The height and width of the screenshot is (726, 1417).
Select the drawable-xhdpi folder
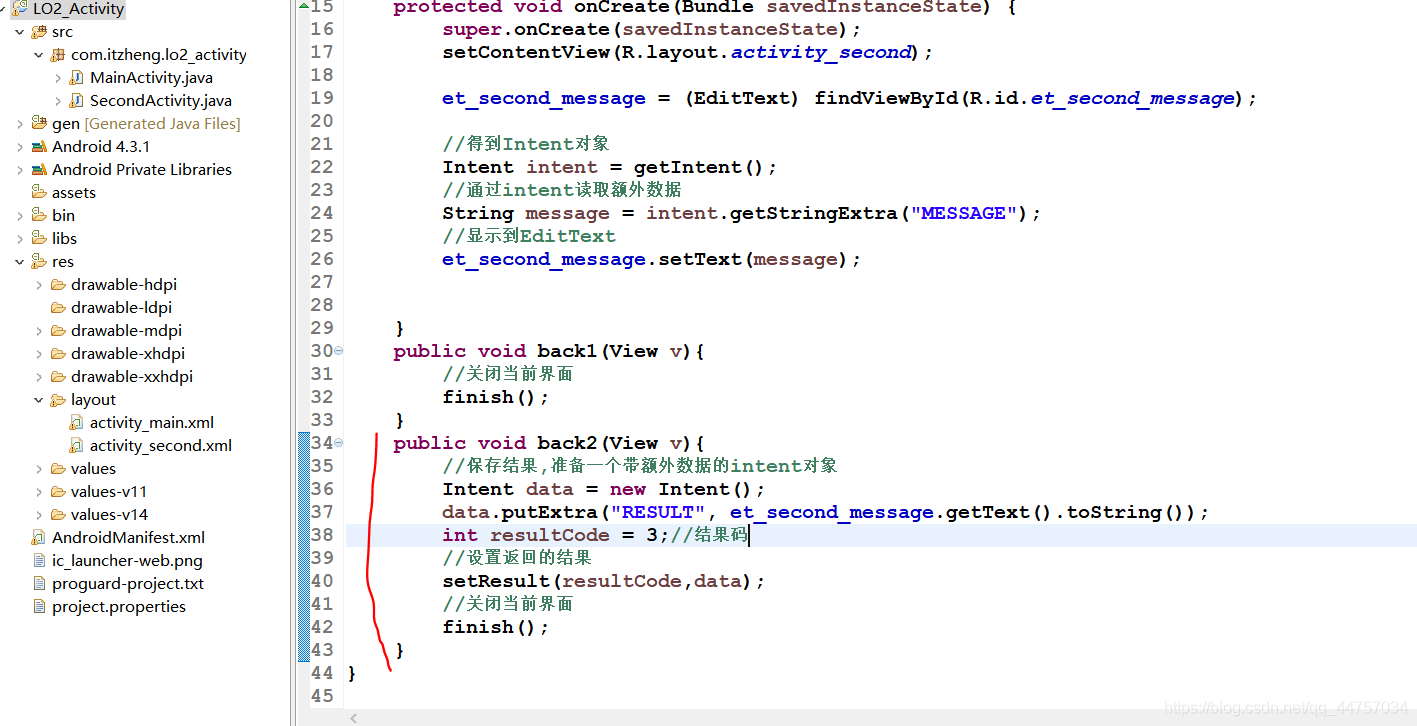coord(128,354)
